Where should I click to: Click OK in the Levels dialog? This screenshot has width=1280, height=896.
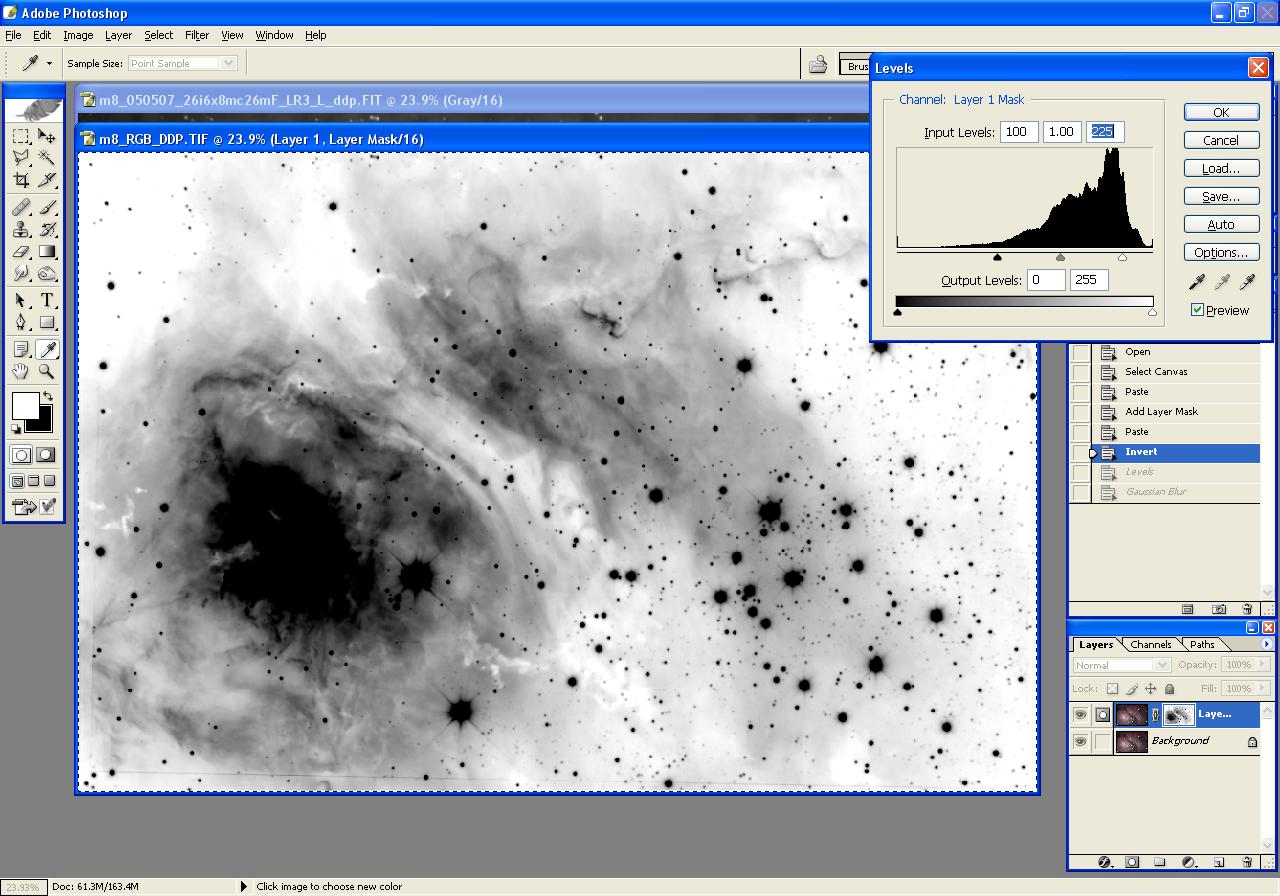pos(1221,113)
